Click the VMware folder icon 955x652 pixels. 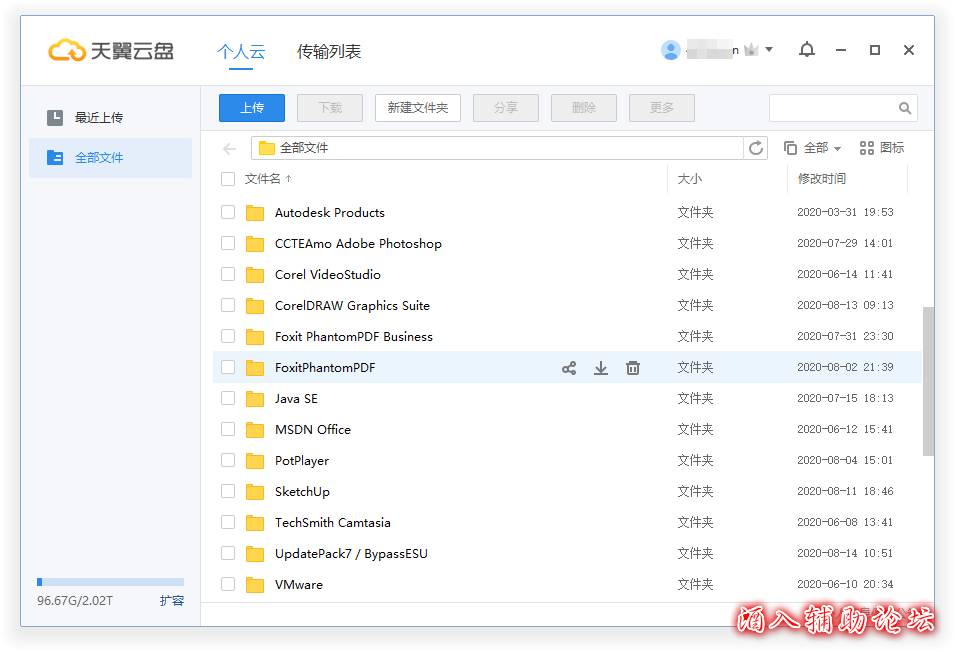pyautogui.click(x=255, y=585)
